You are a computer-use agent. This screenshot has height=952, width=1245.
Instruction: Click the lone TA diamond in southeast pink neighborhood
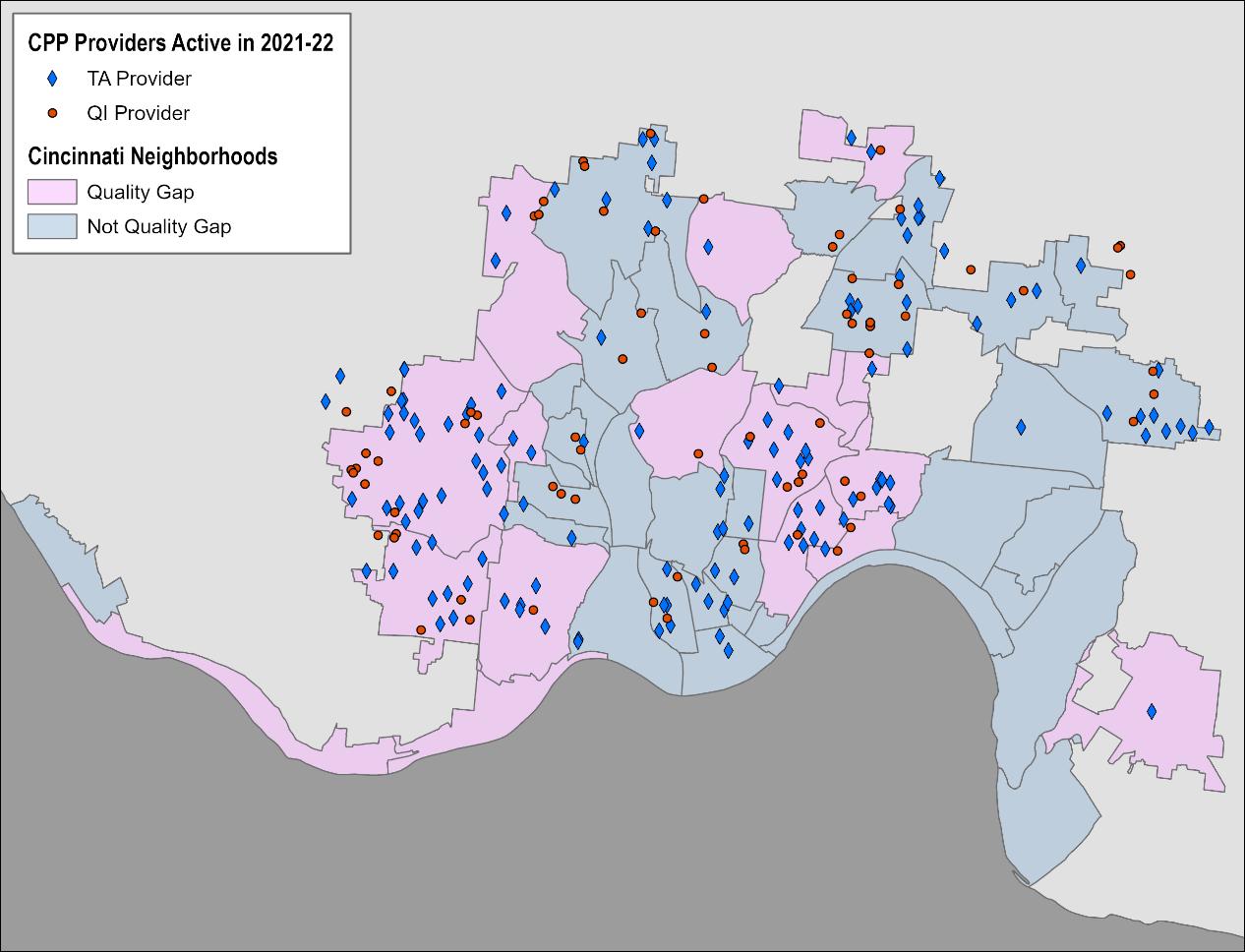[1152, 711]
